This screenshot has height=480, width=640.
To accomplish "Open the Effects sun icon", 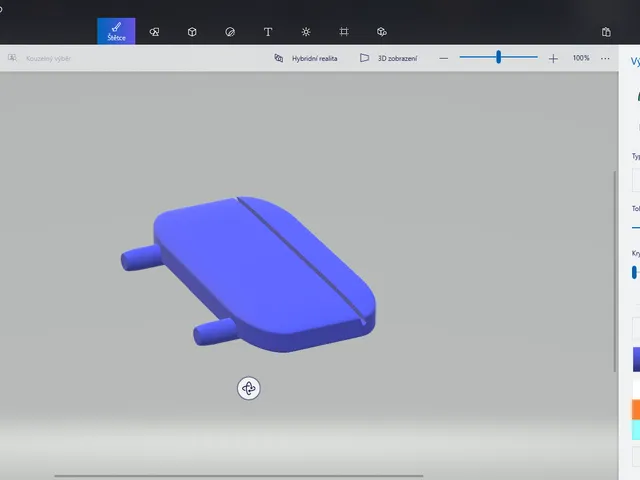I will click(306, 32).
